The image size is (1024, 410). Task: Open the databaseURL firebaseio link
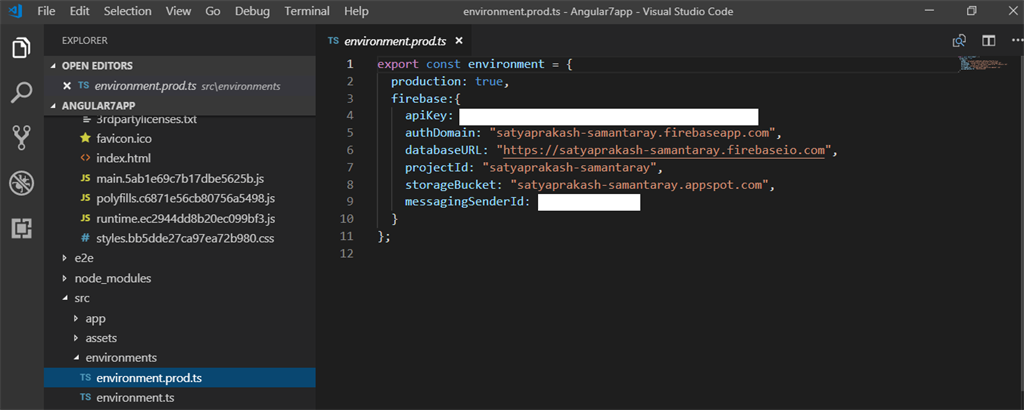click(664, 151)
